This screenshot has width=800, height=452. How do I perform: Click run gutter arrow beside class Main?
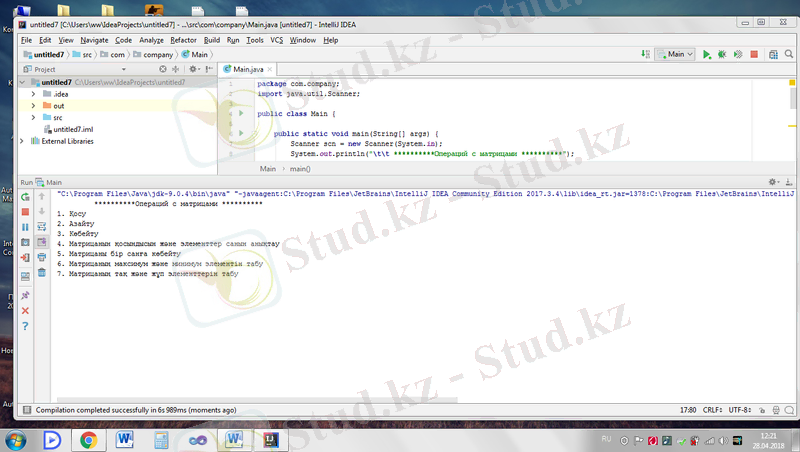coord(241,113)
